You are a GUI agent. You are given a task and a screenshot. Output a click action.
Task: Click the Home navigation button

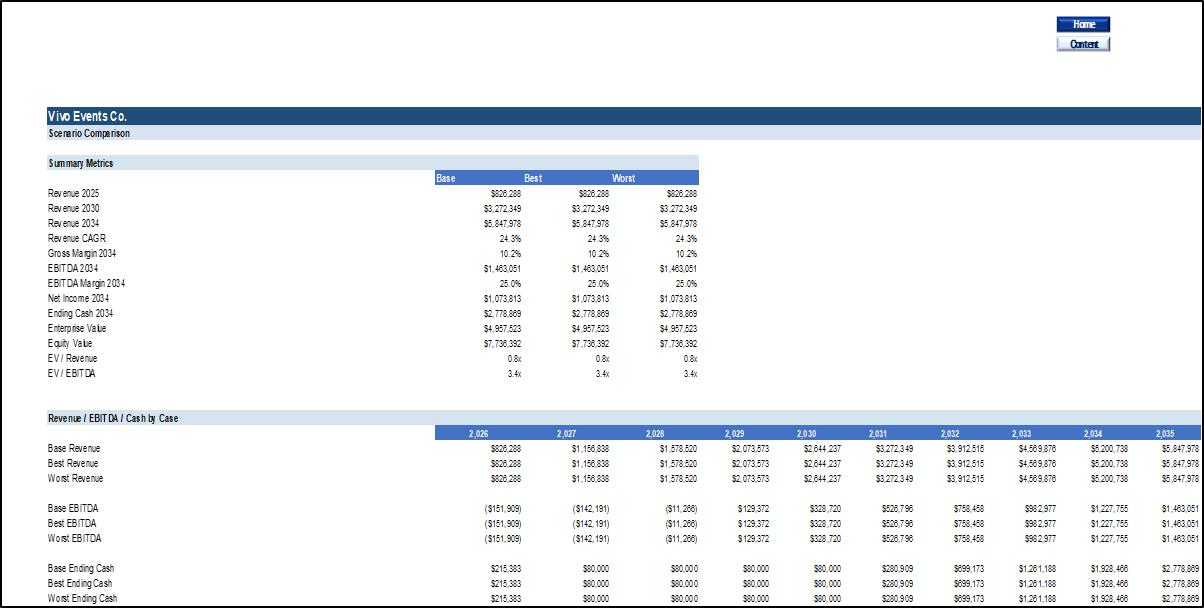pos(1083,23)
